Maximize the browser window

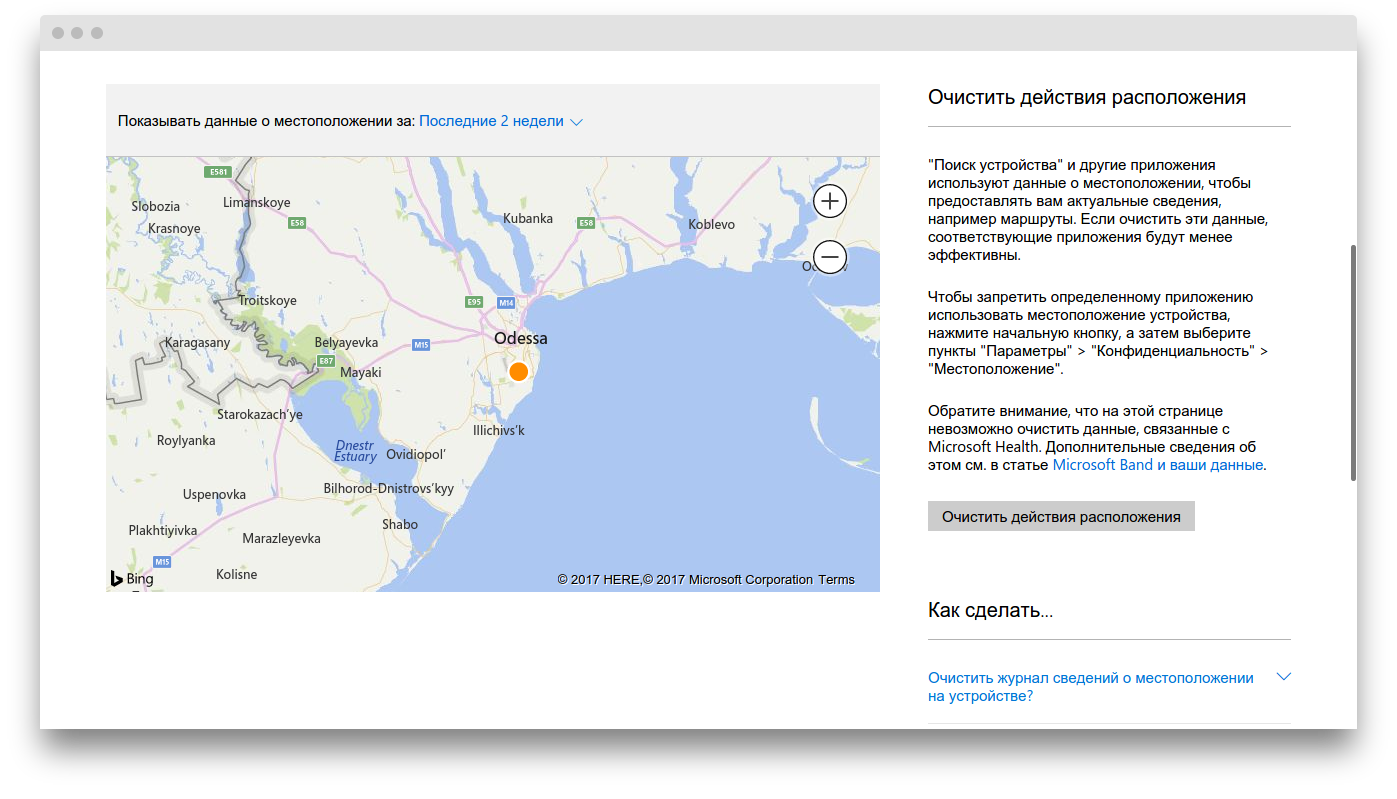click(x=97, y=33)
